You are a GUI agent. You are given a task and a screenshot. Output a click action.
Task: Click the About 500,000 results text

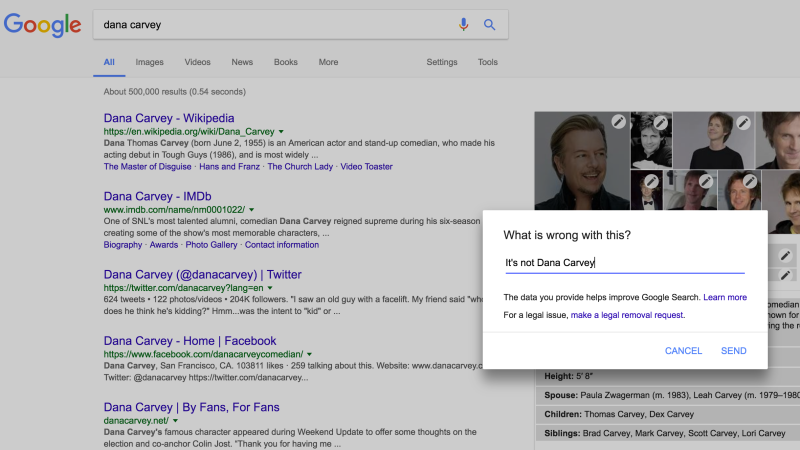174,92
